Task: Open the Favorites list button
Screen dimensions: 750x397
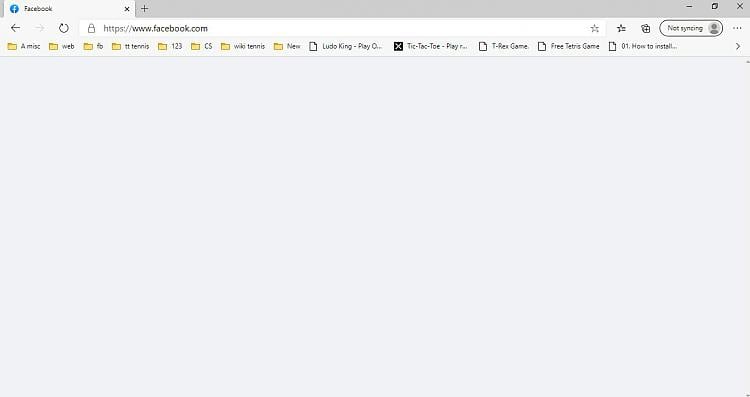Action: 621,28
